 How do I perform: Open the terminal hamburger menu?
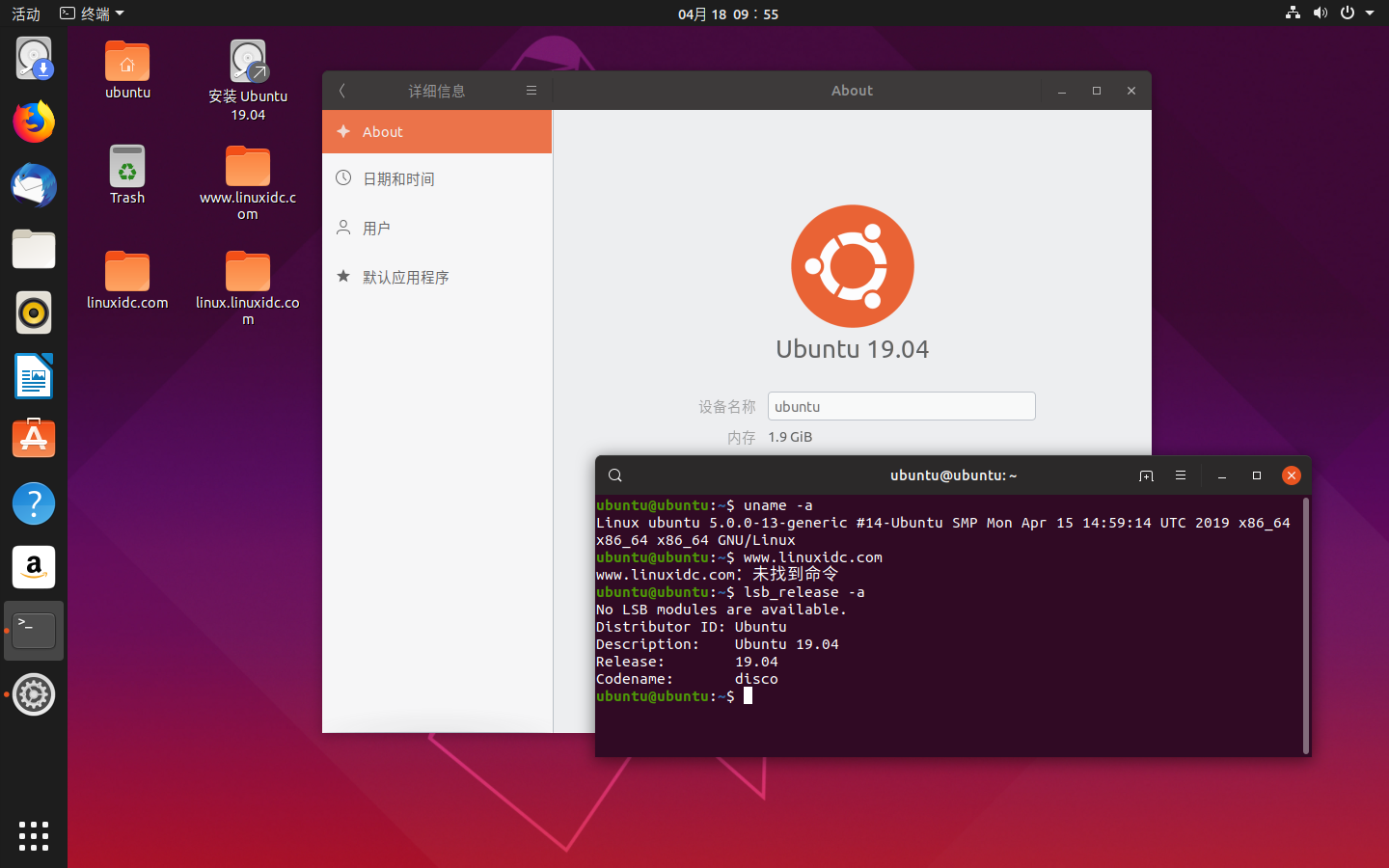[x=1181, y=475]
